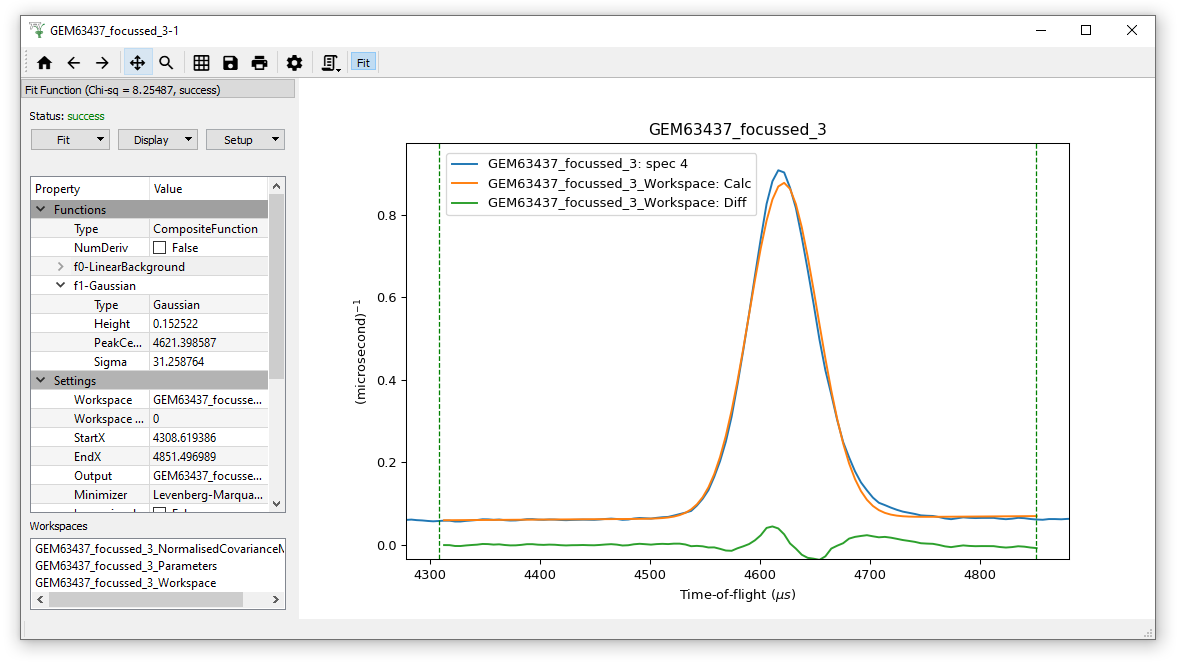This screenshot has width=1181, height=662.
Task: Open the Setup dropdown menu
Action: [x=245, y=140]
